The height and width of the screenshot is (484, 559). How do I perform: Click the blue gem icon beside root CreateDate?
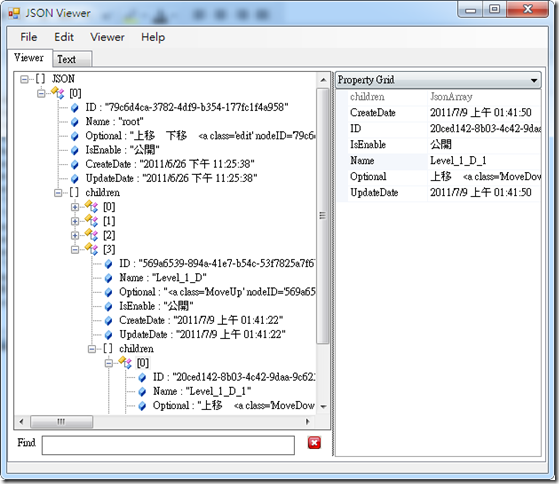click(x=75, y=164)
